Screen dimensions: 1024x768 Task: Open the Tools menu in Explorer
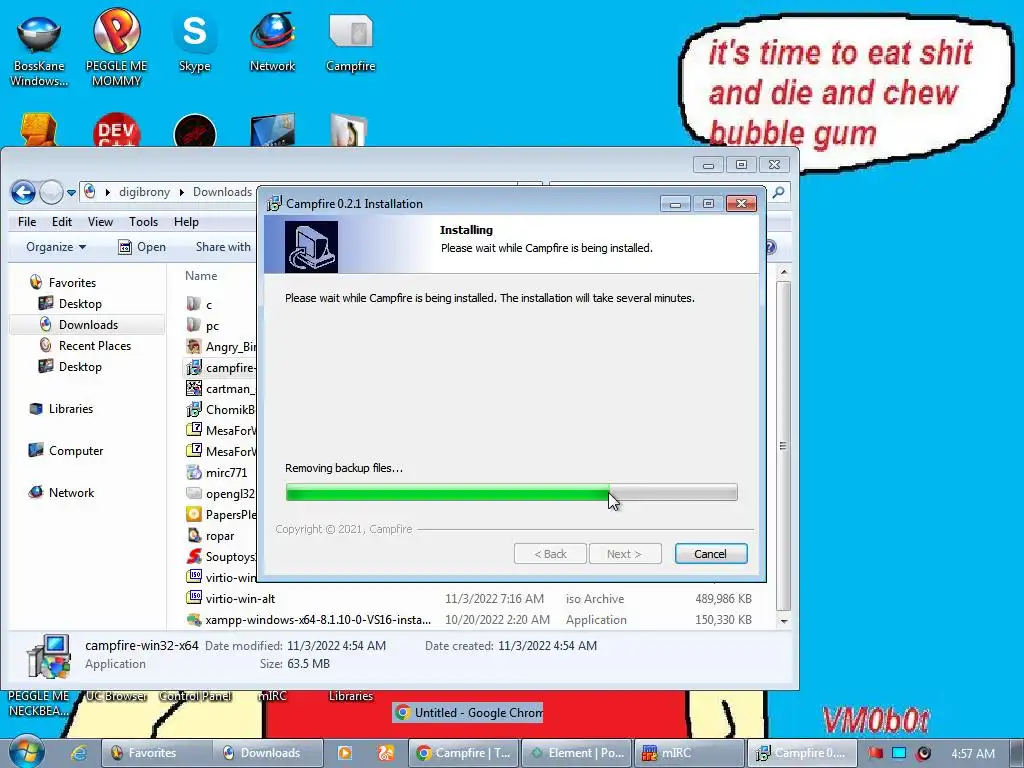coord(144,222)
